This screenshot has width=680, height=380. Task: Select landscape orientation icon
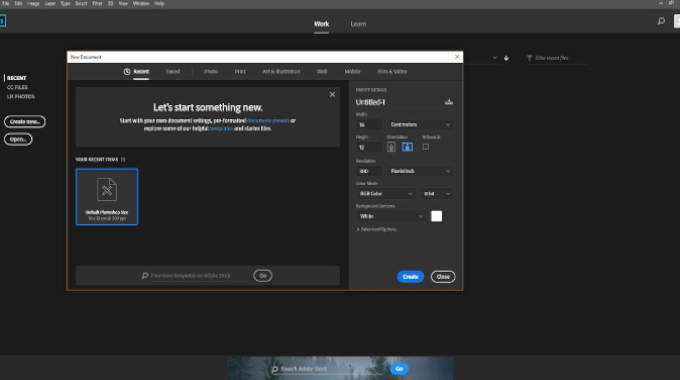pyautogui.click(x=407, y=147)
